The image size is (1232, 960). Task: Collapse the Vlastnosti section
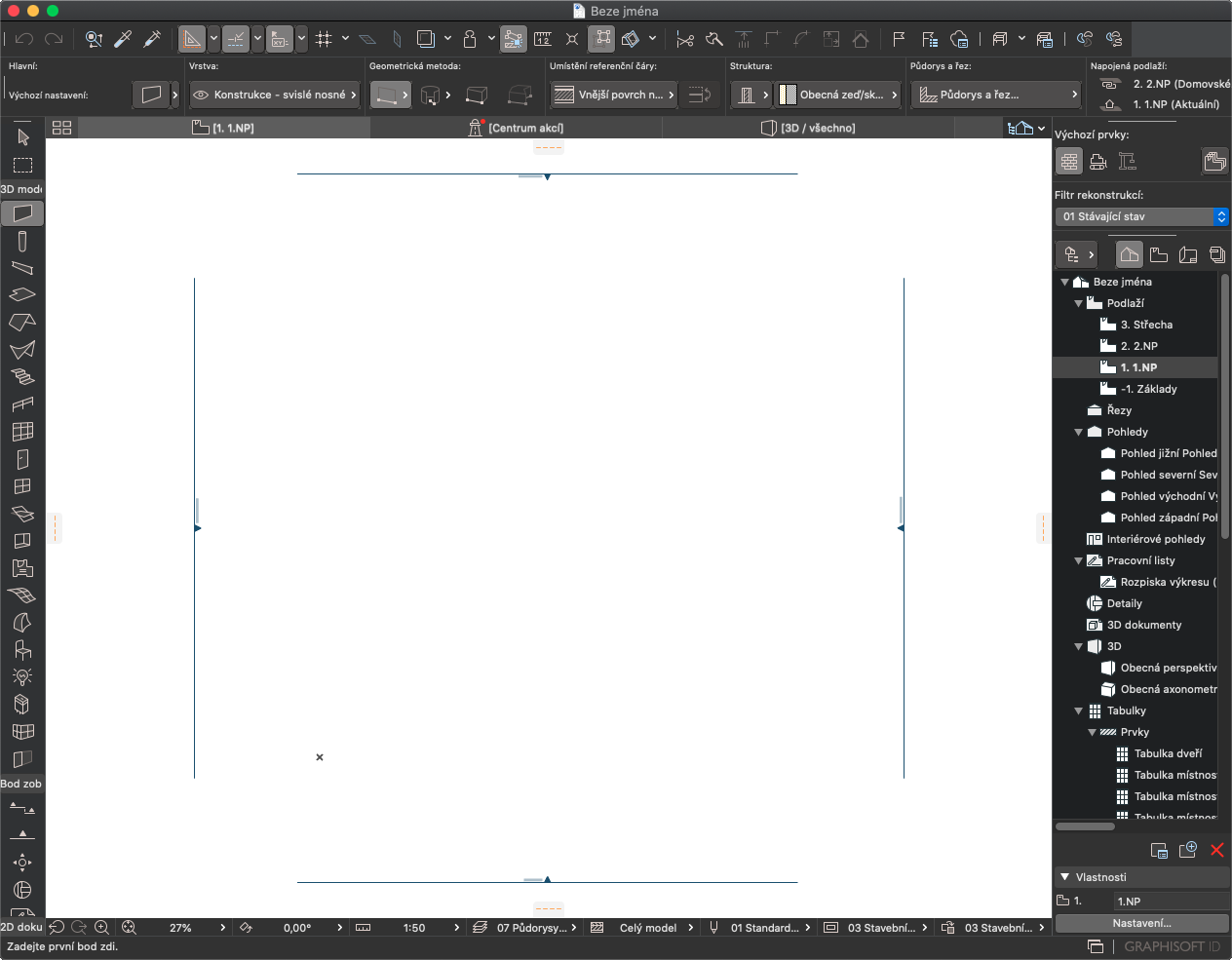(1065, 877)
